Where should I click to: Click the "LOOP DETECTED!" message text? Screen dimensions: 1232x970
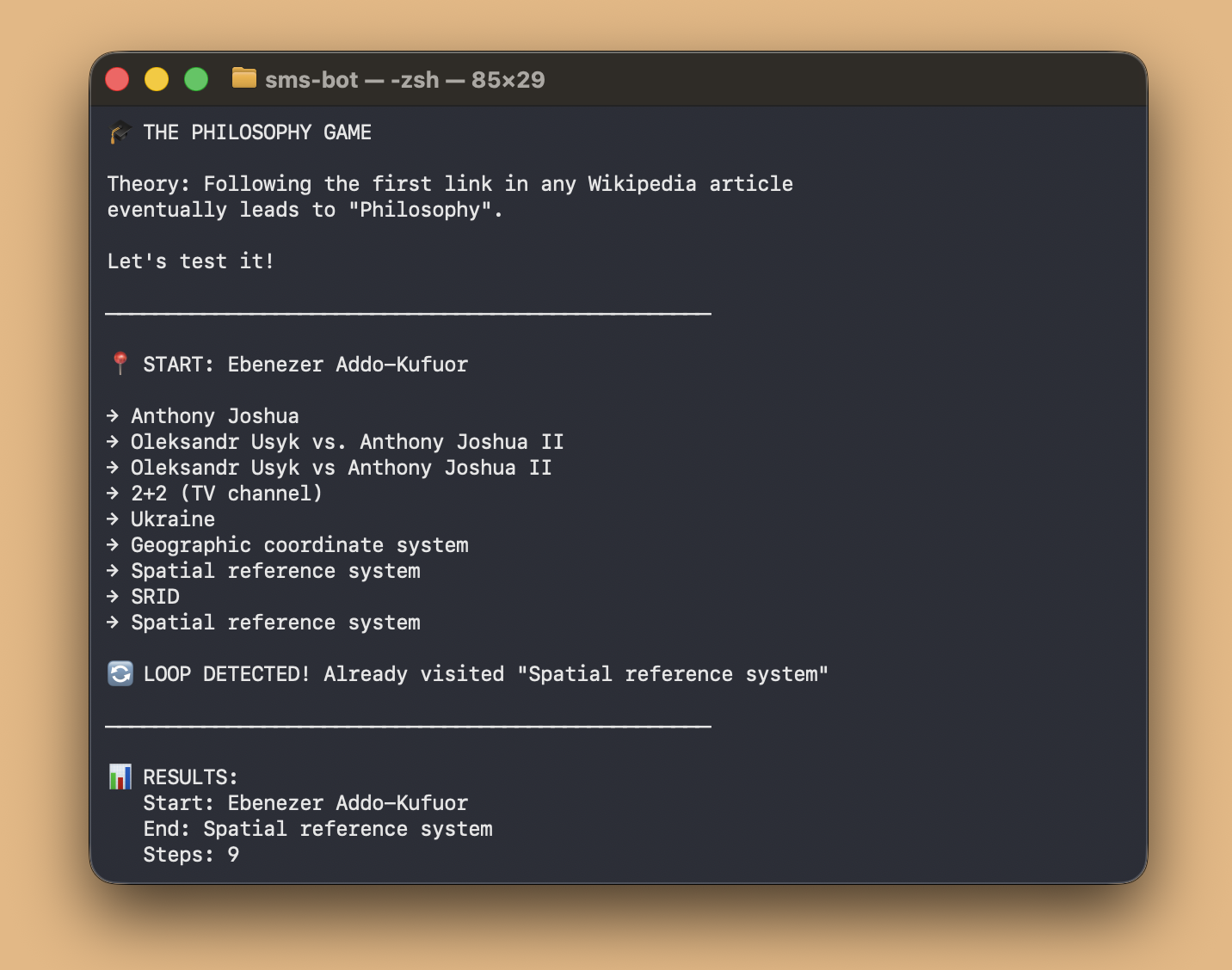(226, 674)
